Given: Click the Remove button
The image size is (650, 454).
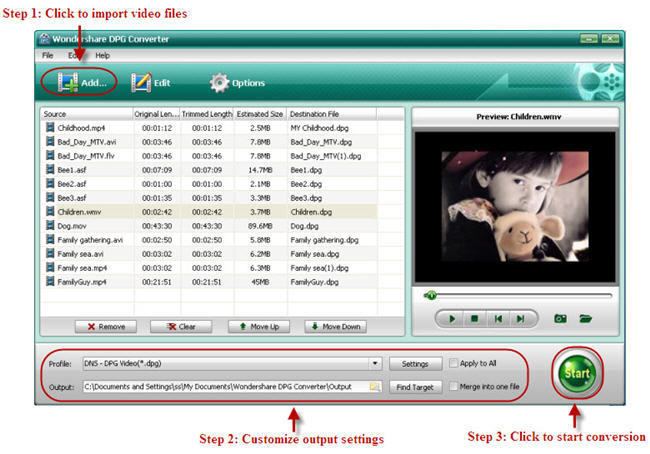Looking at the screenshot, I should click(x=106, y=327).
